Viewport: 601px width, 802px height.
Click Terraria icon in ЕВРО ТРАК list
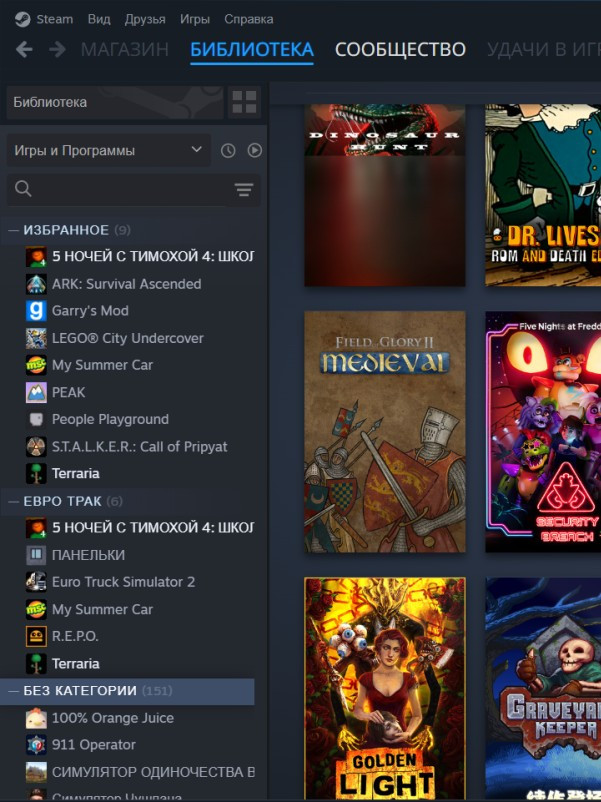(x=36, y=663)
